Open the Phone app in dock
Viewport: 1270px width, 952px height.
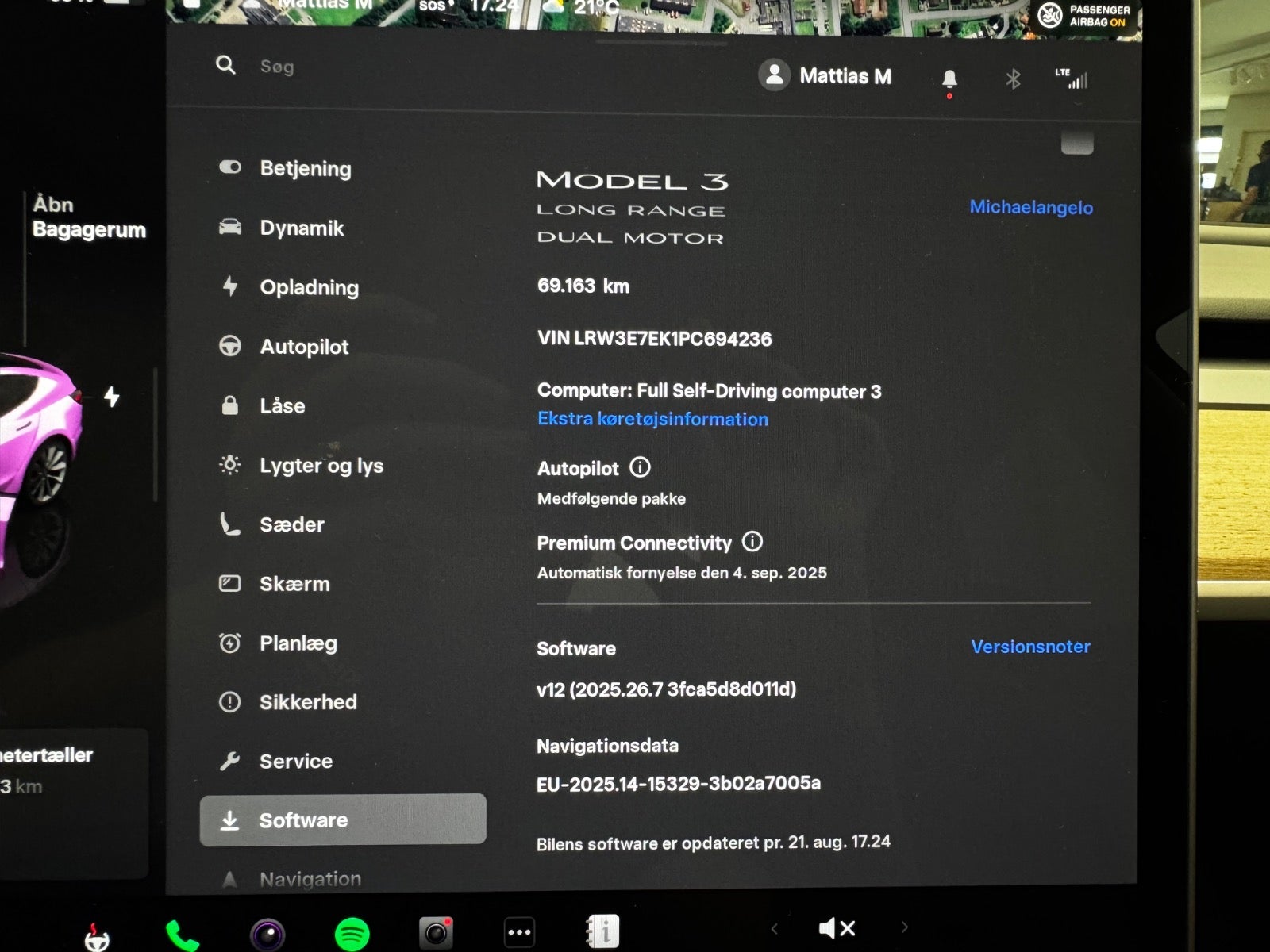182,935
